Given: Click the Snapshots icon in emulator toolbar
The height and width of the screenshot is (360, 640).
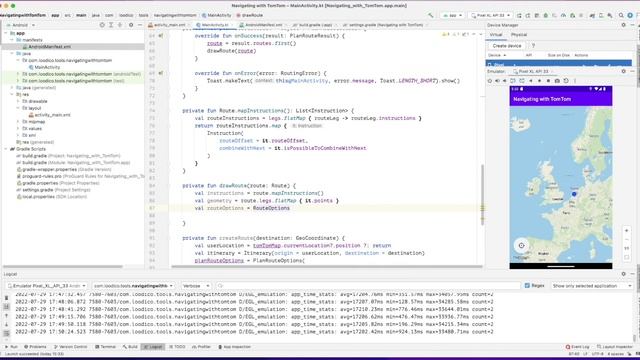Looking at the screenshot, I should click(x=566, y=81).
